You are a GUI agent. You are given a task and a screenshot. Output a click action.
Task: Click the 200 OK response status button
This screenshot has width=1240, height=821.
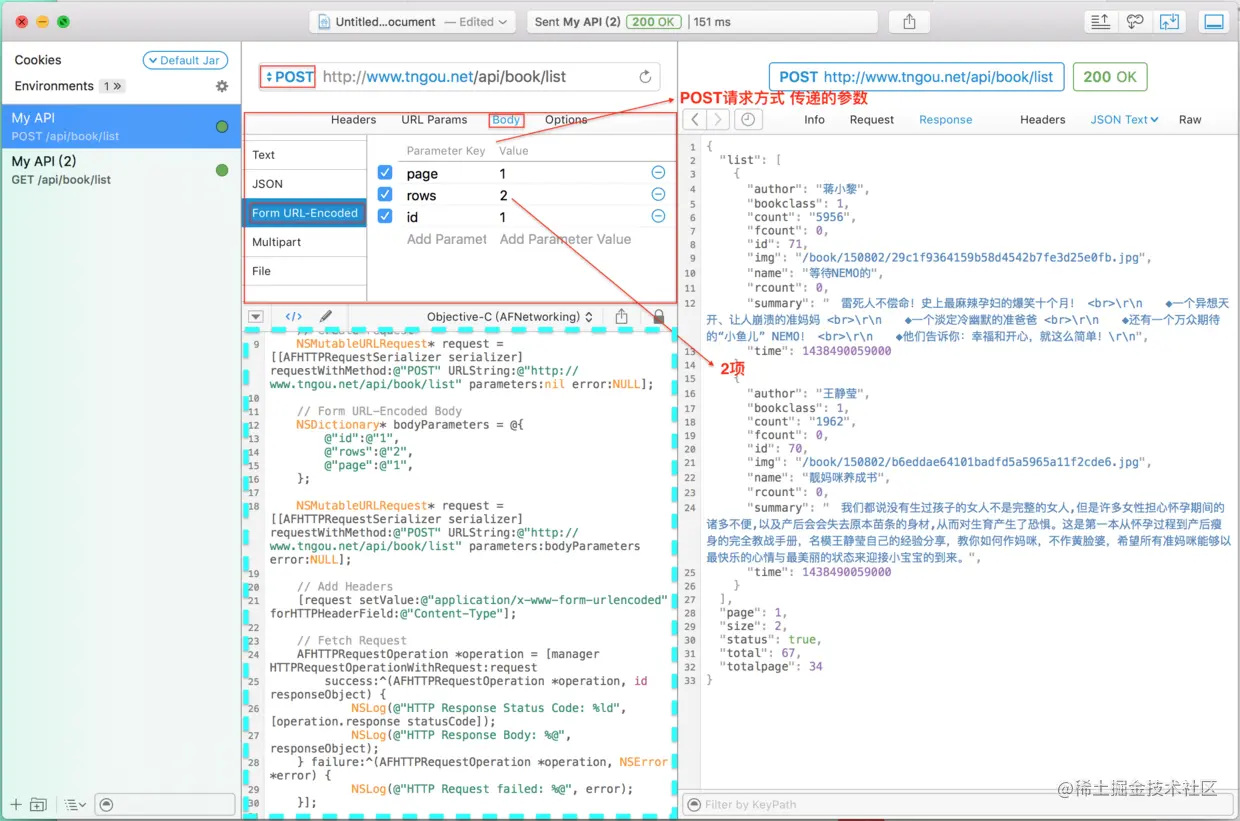click(1110, 77)
